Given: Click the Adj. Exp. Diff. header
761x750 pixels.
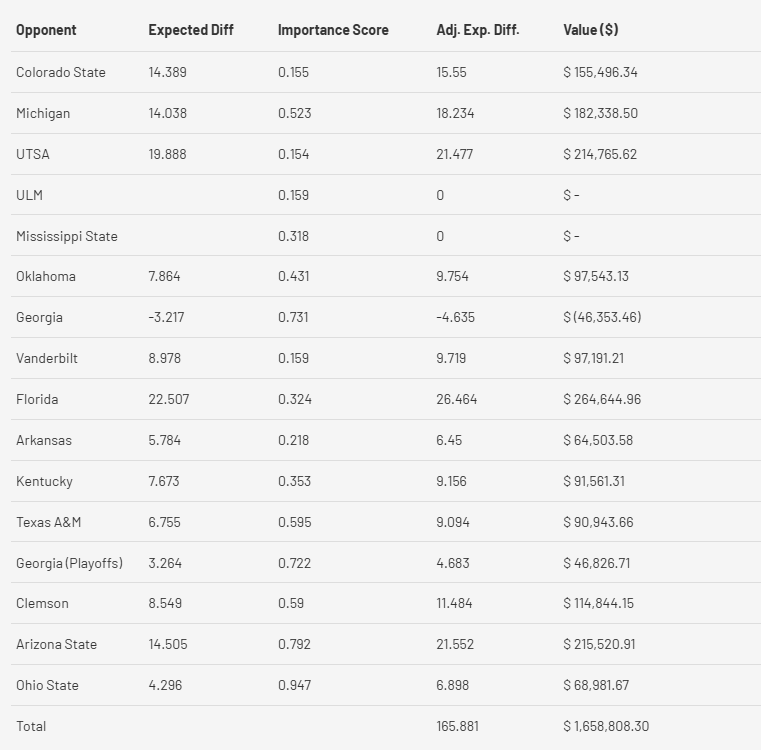Looking at the screenshot, I should click(x=478, y=30).
